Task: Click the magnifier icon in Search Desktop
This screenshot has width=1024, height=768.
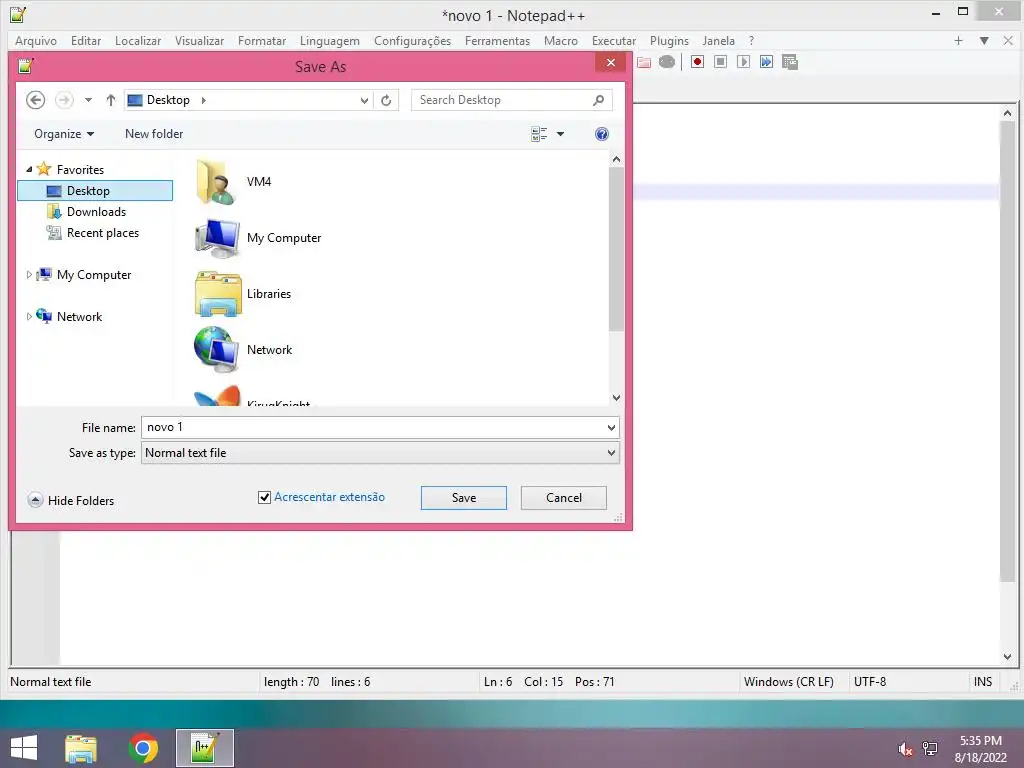Action: tap(598, 100)
